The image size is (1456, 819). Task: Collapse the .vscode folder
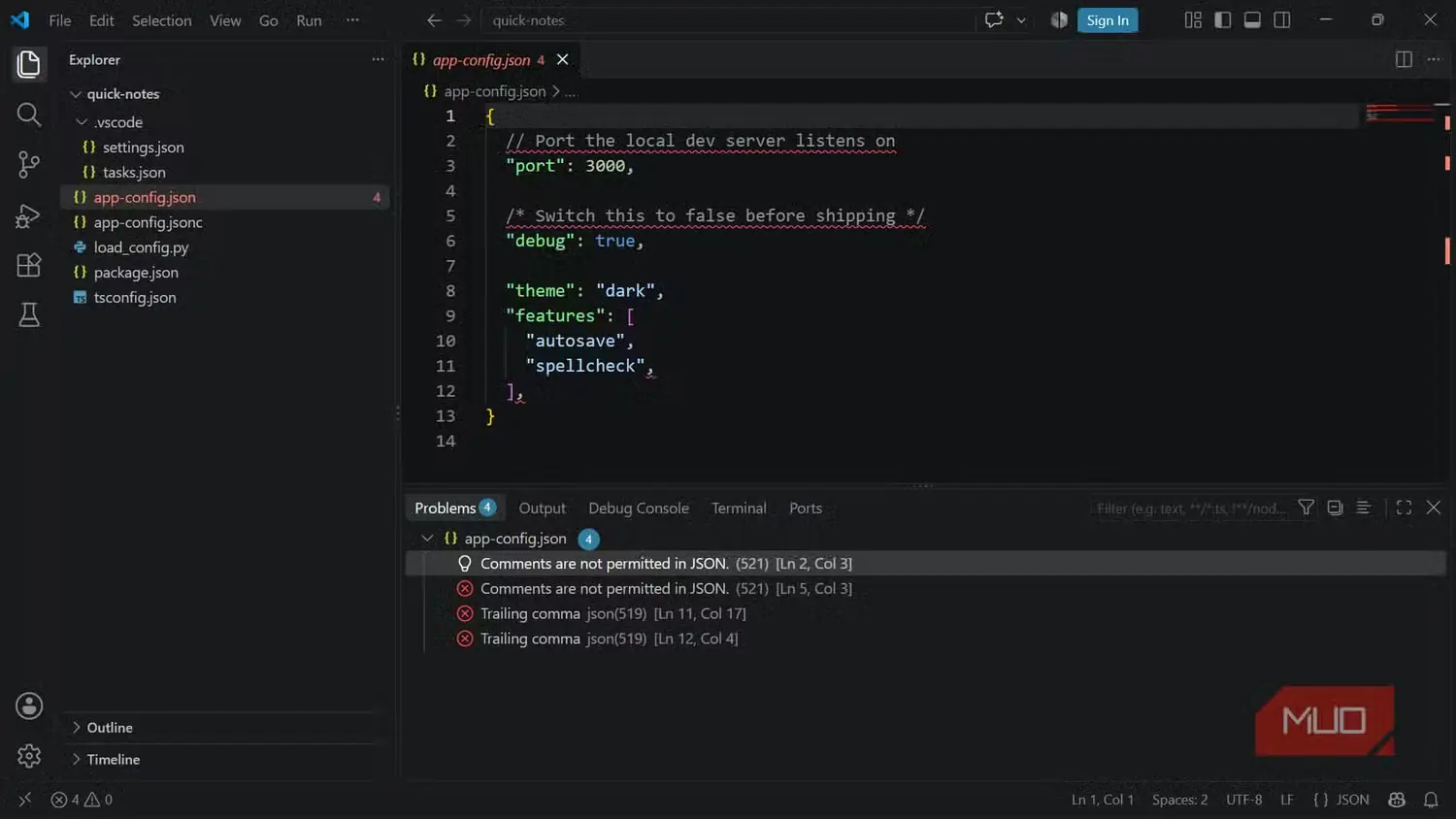(x=82, y=122)
